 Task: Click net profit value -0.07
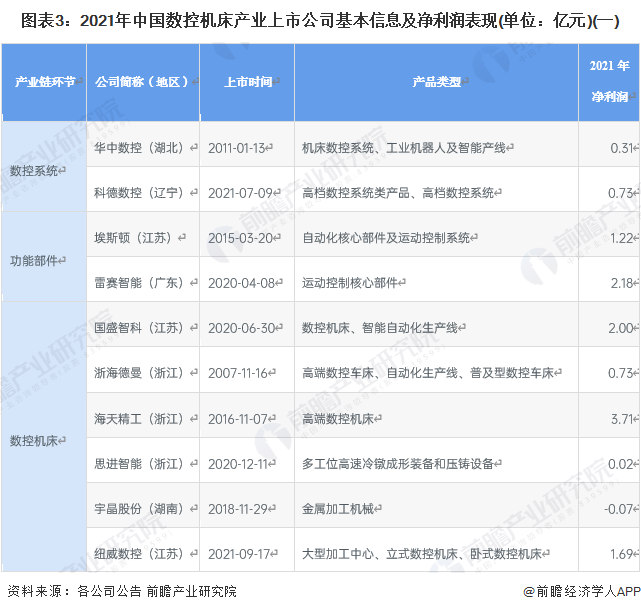(619, 509)
